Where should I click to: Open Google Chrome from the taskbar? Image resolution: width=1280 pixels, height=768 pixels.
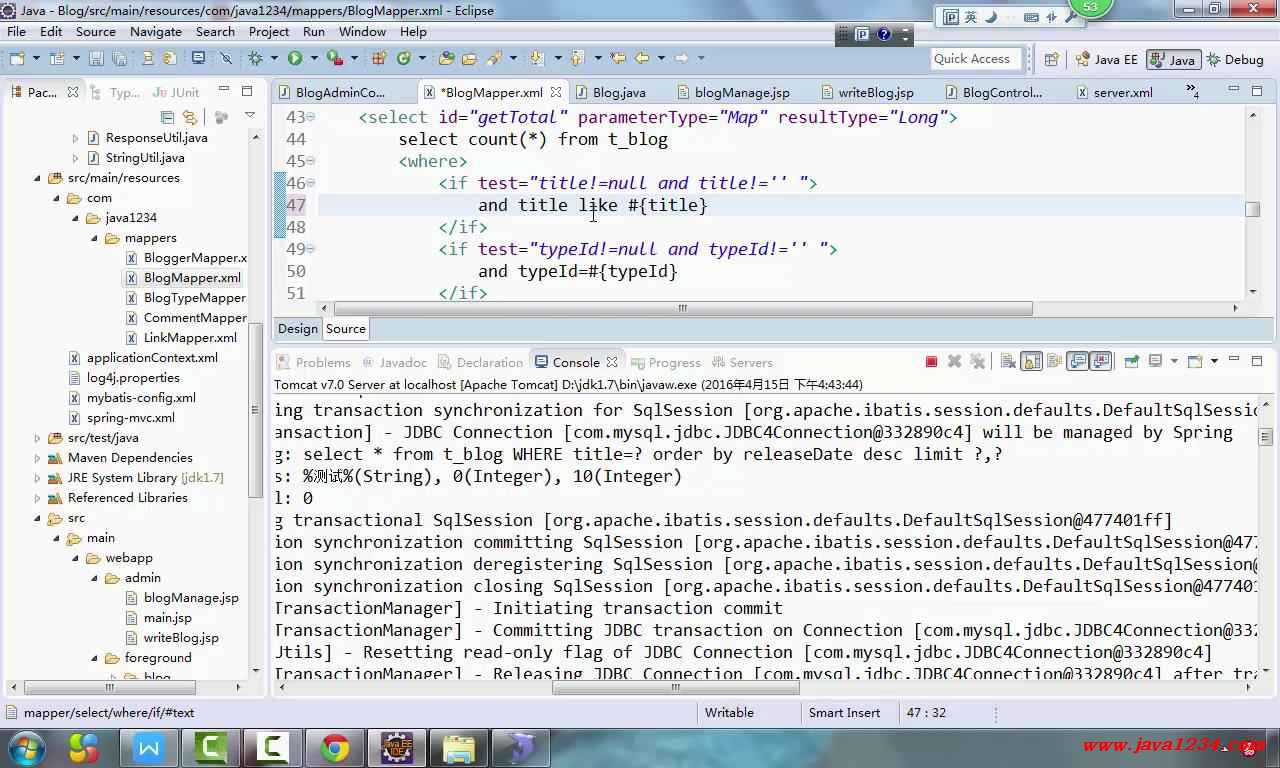pyautogui.click(x=335, y=748)
